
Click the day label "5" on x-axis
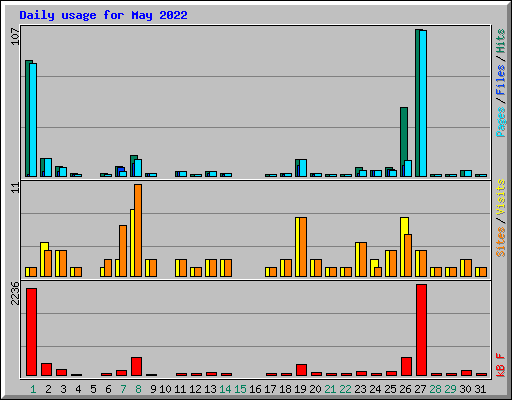click(93, 389)
